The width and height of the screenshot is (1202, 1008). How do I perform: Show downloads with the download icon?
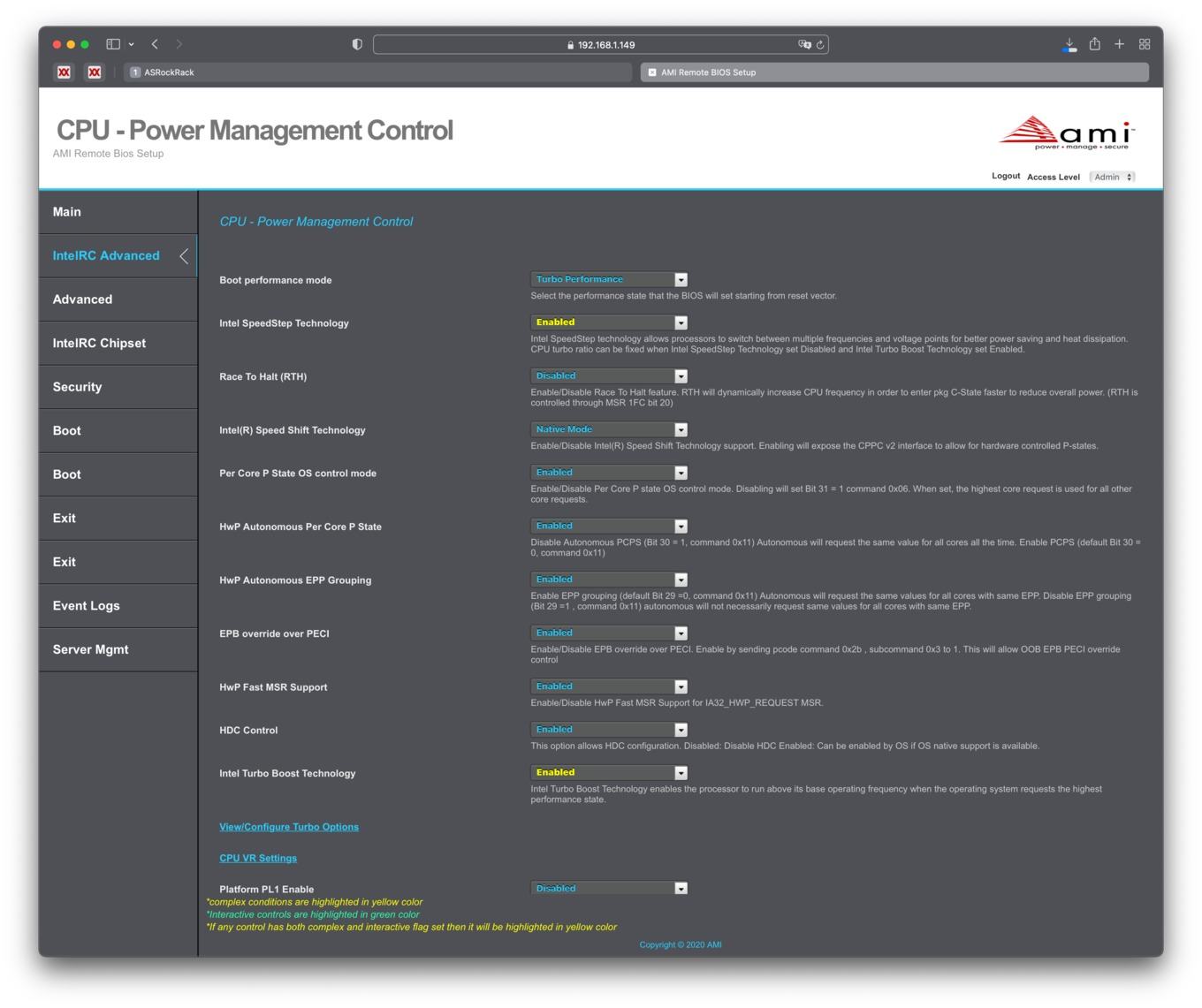[x=1069, y=44]
